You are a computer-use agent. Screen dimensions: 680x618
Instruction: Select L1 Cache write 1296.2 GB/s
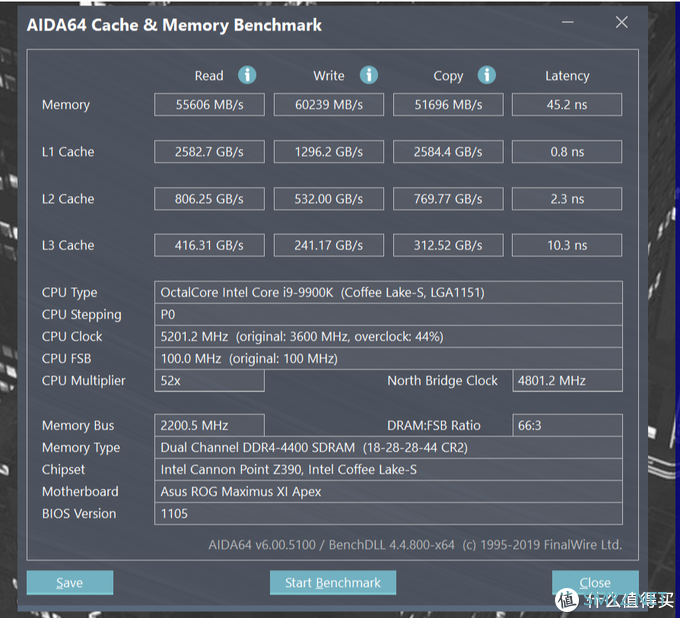(329, 152)
